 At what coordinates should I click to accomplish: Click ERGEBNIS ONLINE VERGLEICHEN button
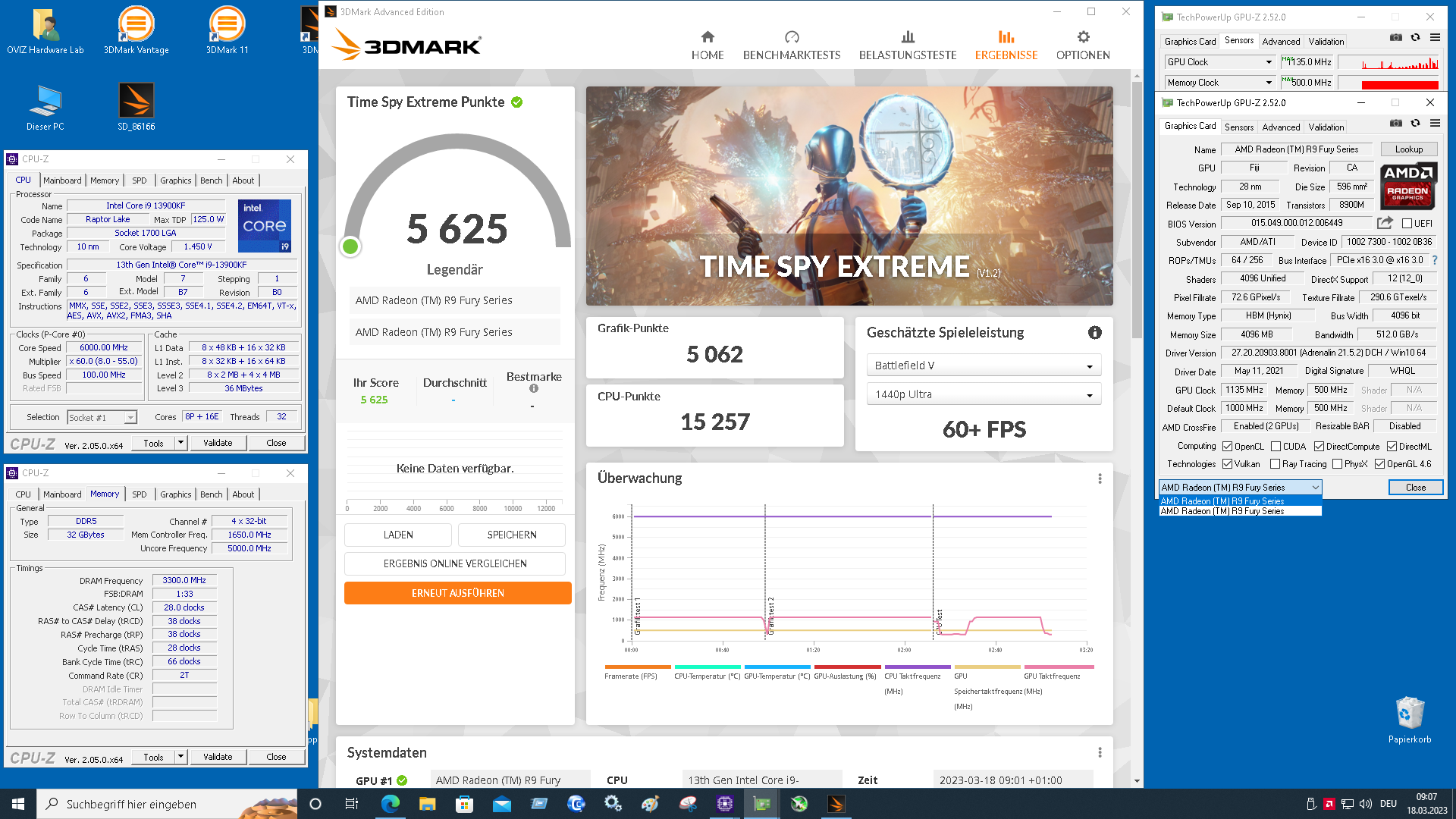(x=455, y=563)
